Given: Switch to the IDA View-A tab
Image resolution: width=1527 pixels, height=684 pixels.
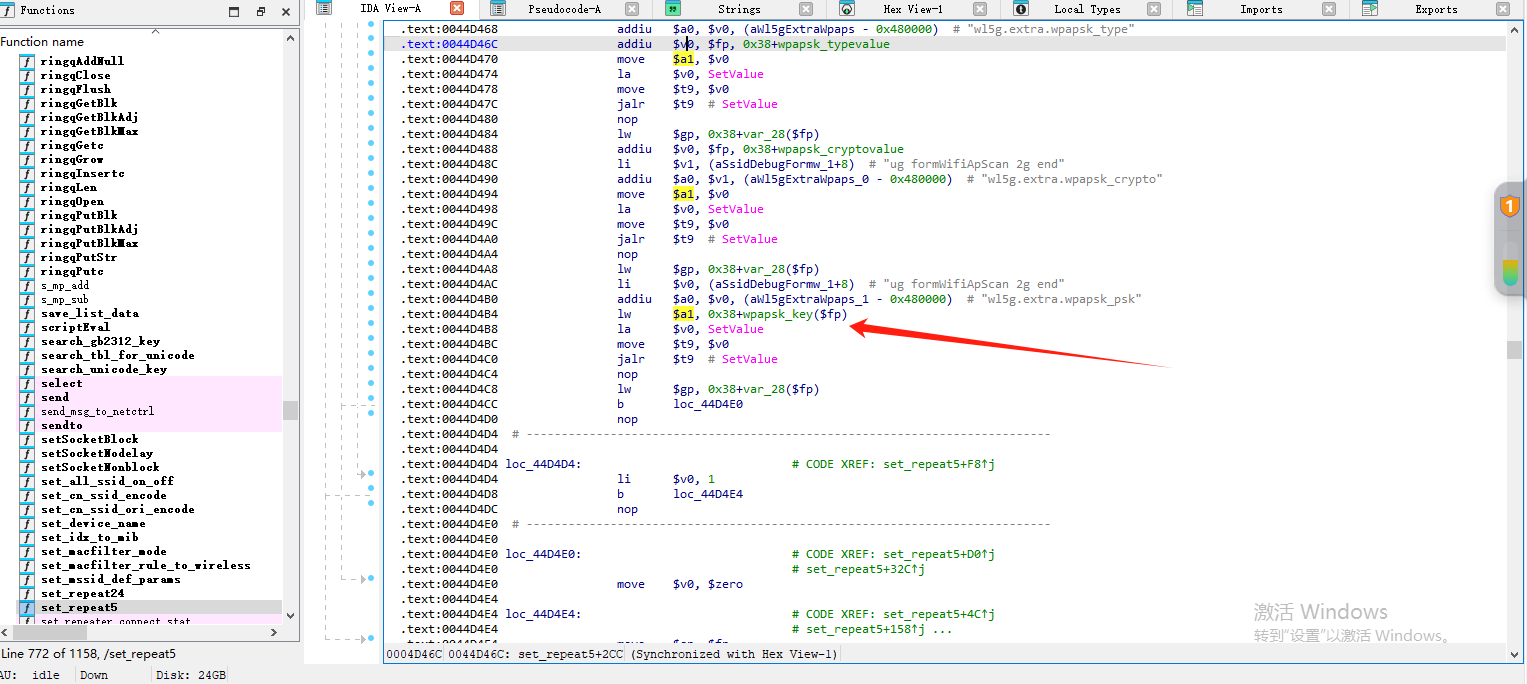Looking at the screenshot, I should pos(390,9).
